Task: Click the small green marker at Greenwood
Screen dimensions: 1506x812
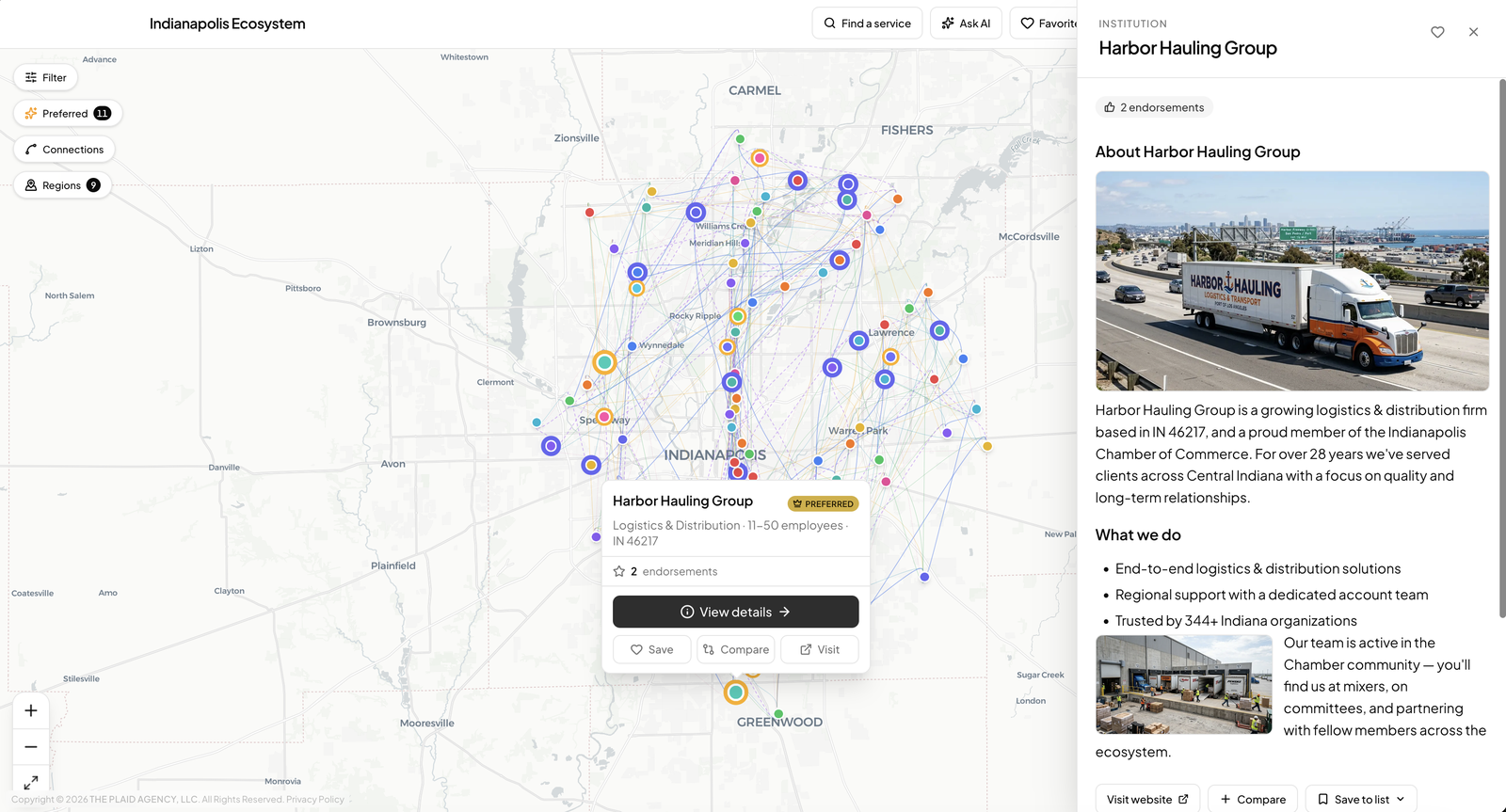Action: (x=778, y=714)
